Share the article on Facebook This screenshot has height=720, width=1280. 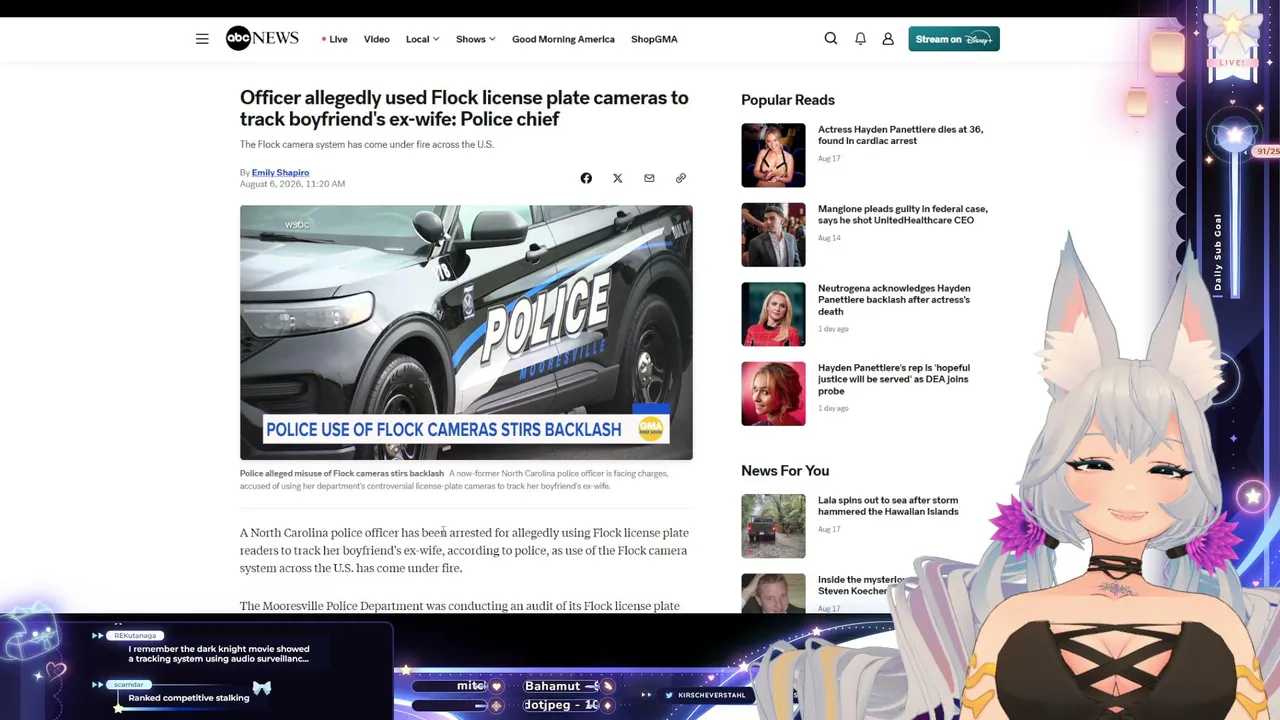click(586, 178)
